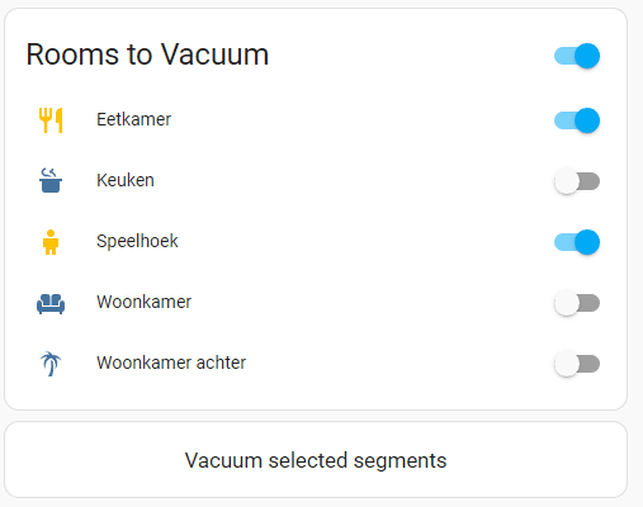Click the Woonkamer sofa icon
Image resolution: width=643 pixels, height=507 pixels.
tap(50, 303)
